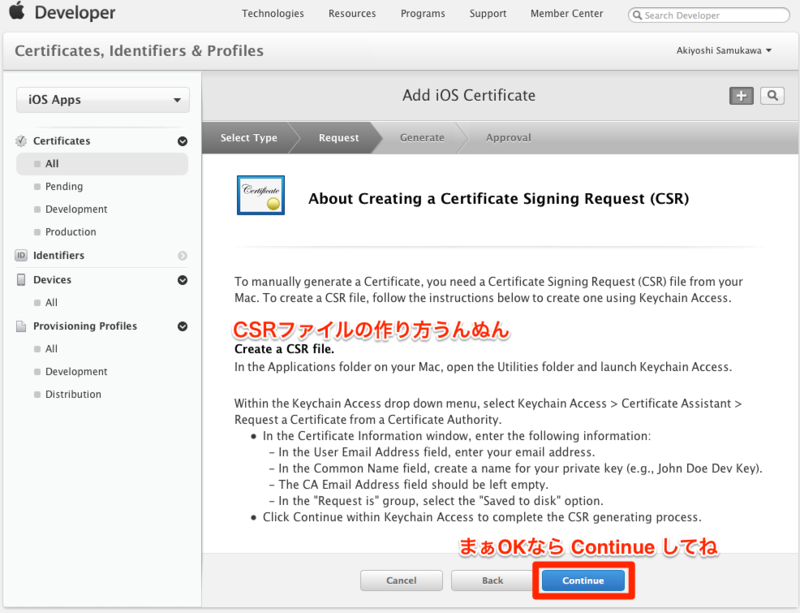The width and height of the screenshot is (800, 613).
Task: Click the search magnifier in the Search Developer box
Action: click(637, 15)
